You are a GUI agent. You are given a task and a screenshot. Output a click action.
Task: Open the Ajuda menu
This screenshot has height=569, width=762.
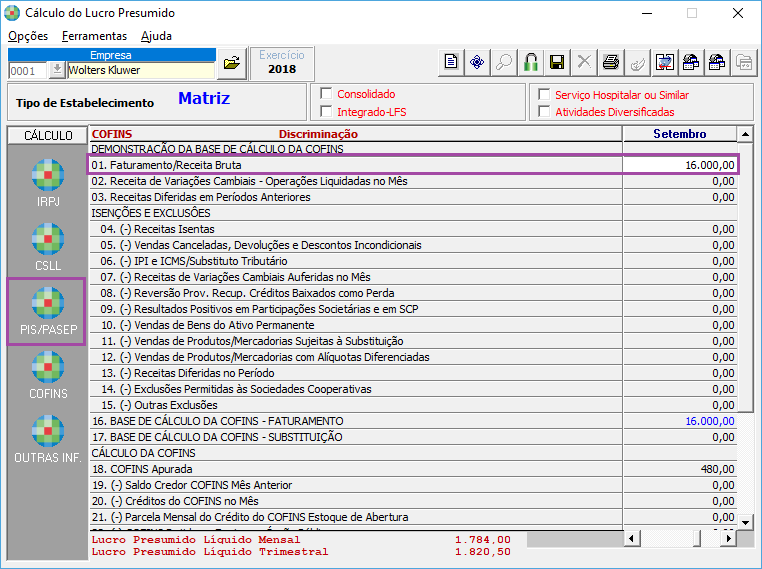[x=156, y=36]
